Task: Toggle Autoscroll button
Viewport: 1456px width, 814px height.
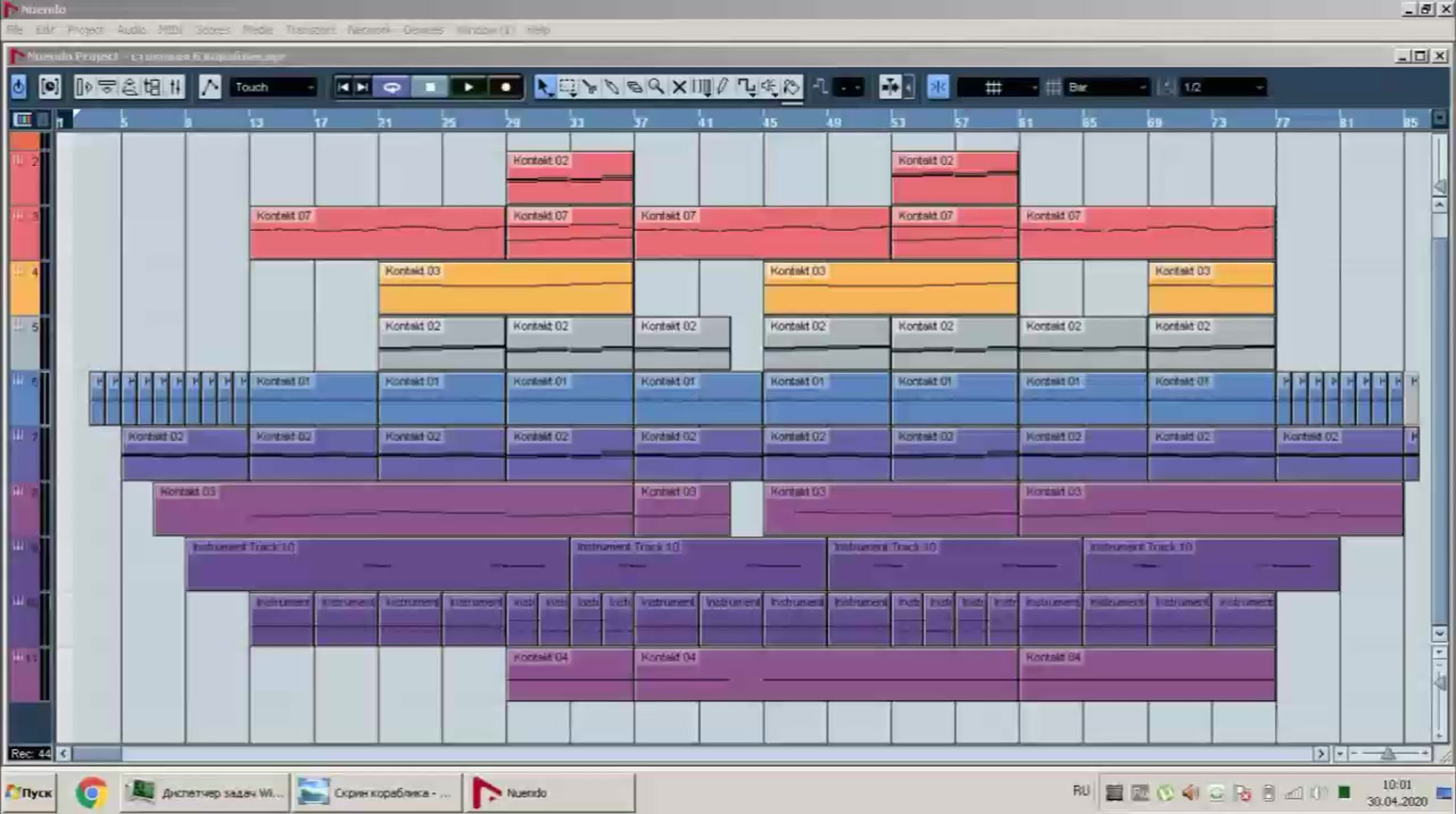Action: [890, 87]
